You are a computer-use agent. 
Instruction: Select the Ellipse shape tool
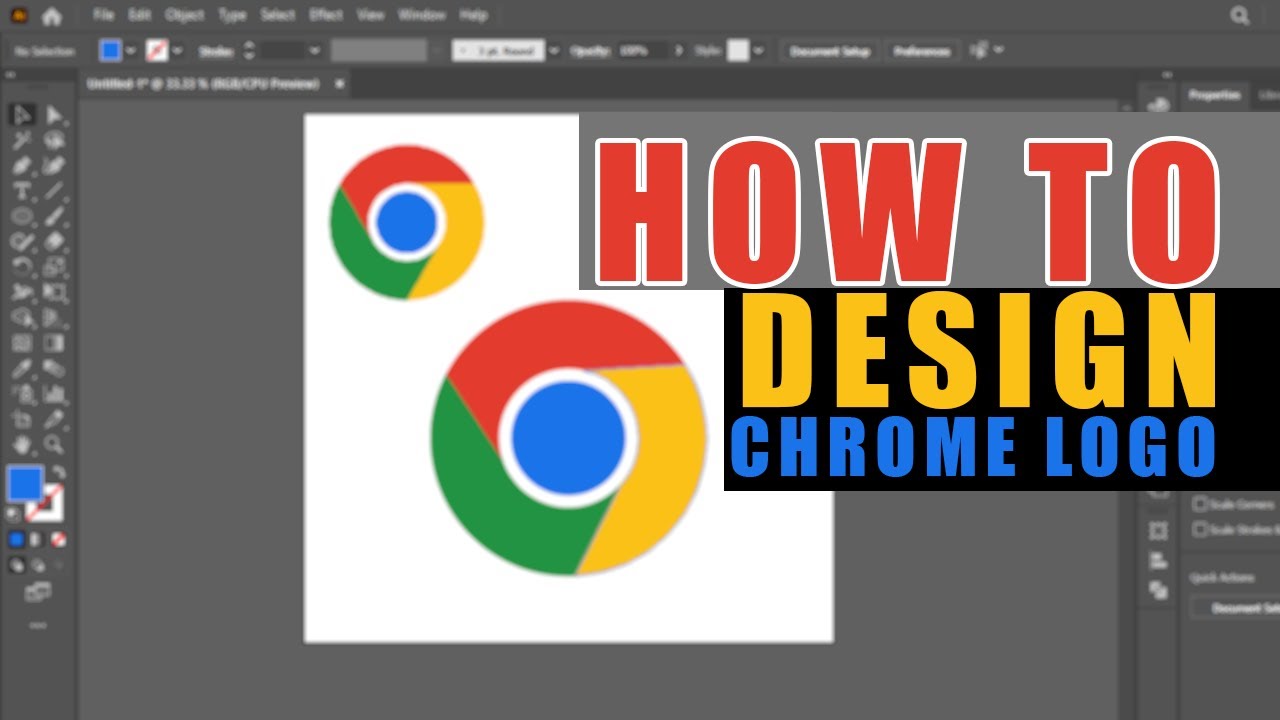pyautogui.click(x=22, y=216)
